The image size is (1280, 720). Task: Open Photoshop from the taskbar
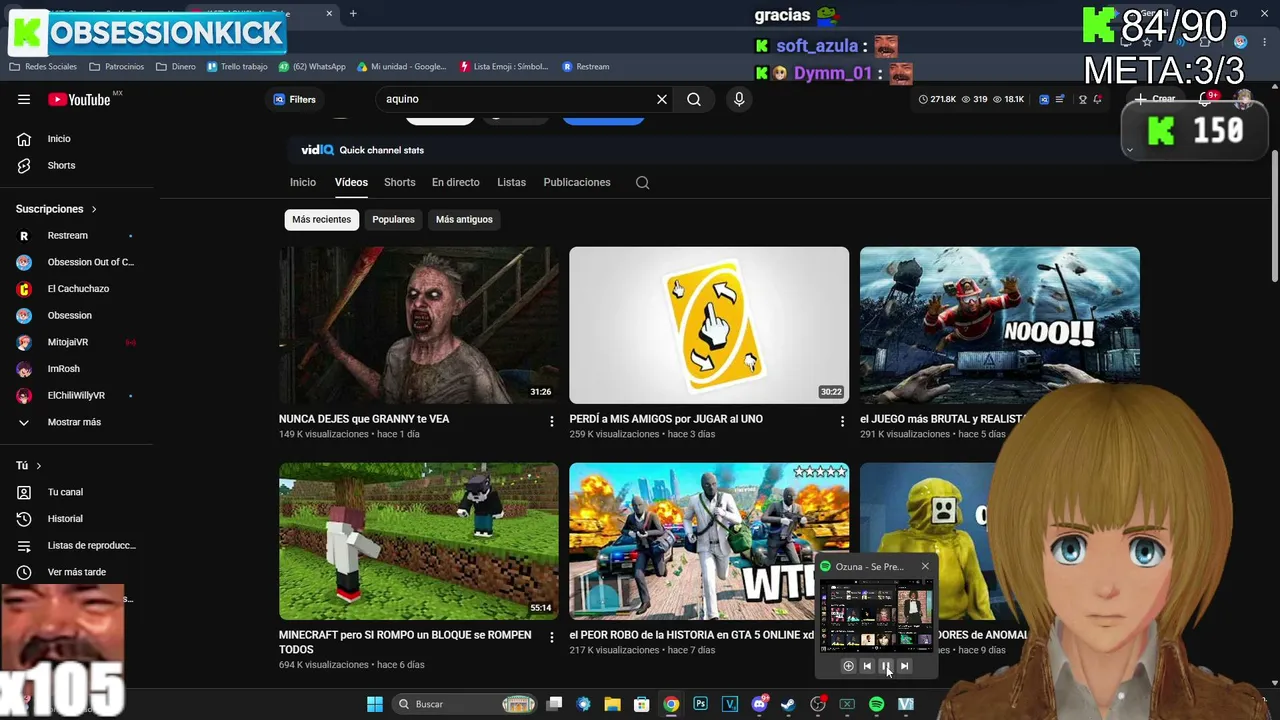point(700,704)
